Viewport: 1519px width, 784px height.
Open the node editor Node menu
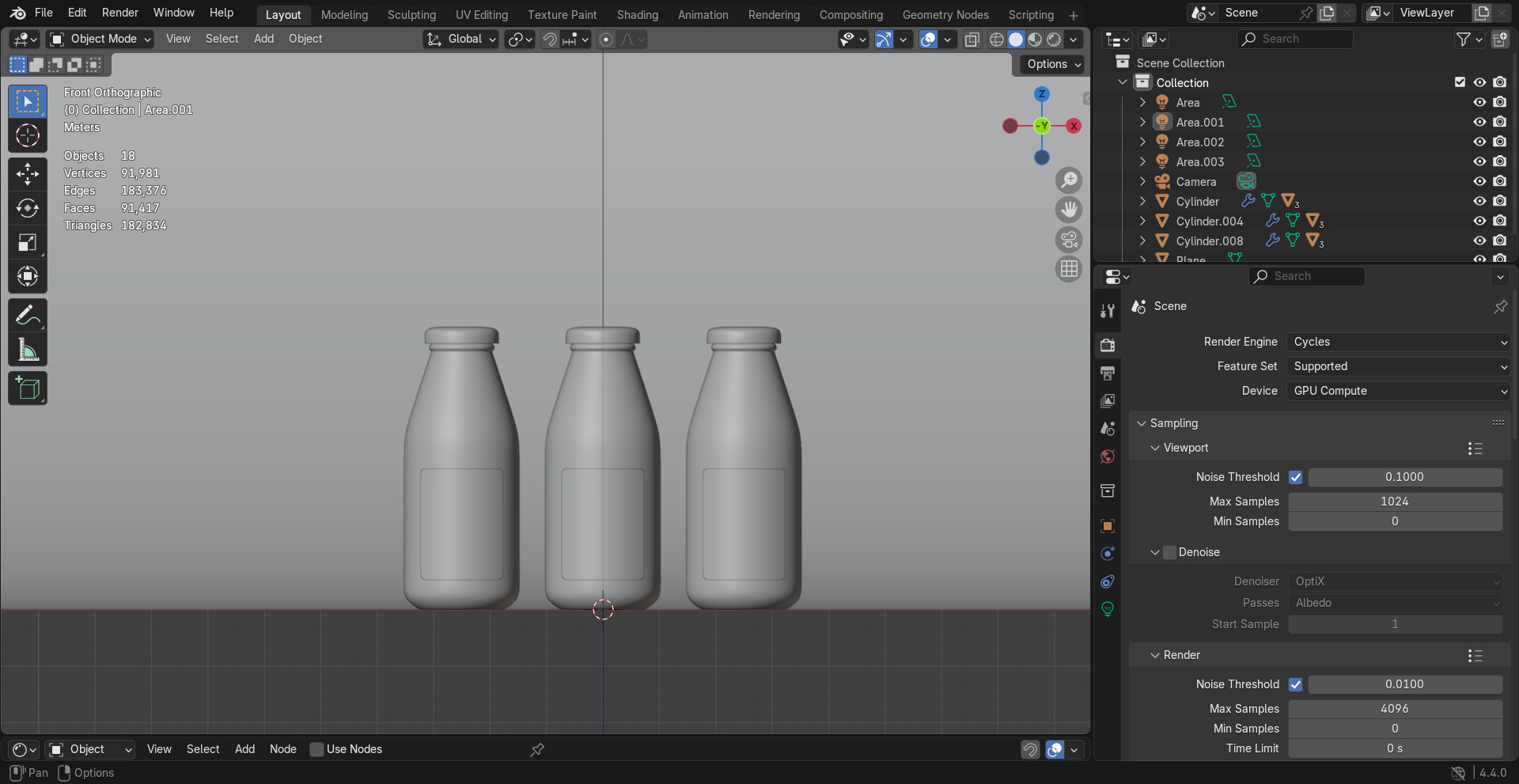283,749
